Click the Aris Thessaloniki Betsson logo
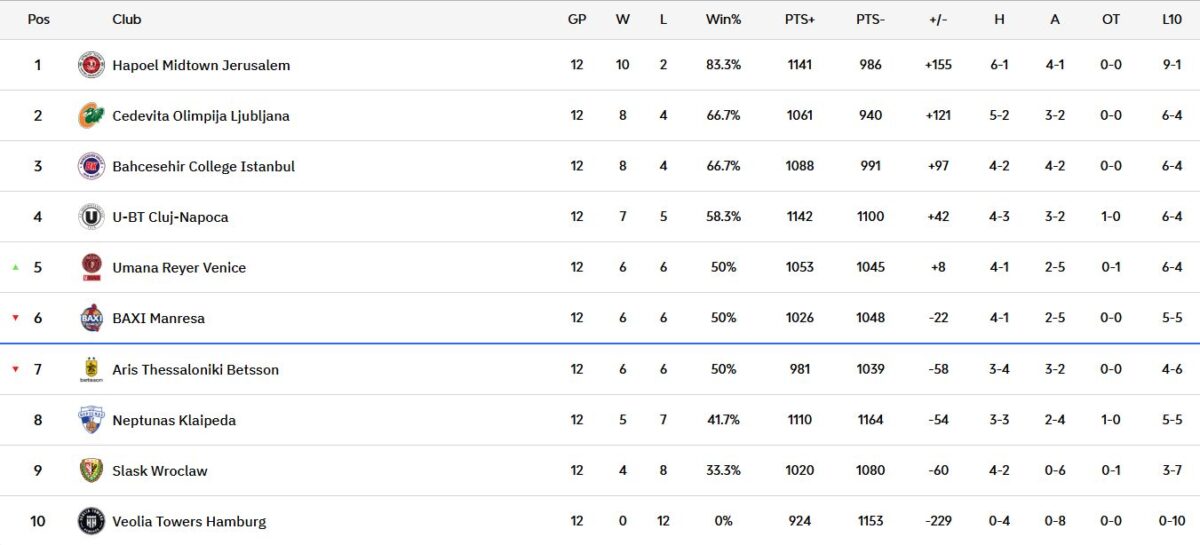The image size is (1200, 545). click(91, 369)
